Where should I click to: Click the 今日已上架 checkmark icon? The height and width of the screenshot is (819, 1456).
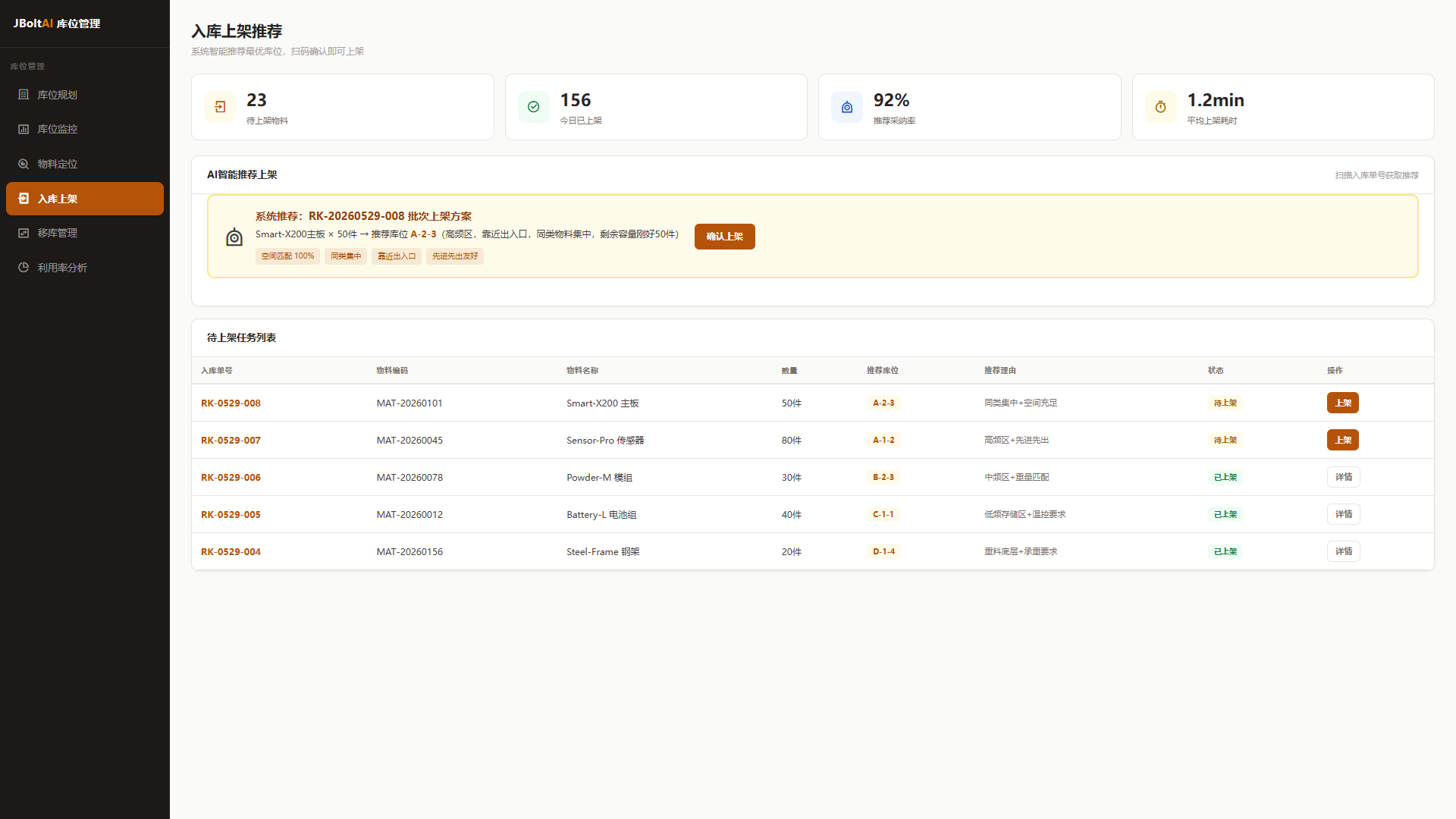(534, 107)
